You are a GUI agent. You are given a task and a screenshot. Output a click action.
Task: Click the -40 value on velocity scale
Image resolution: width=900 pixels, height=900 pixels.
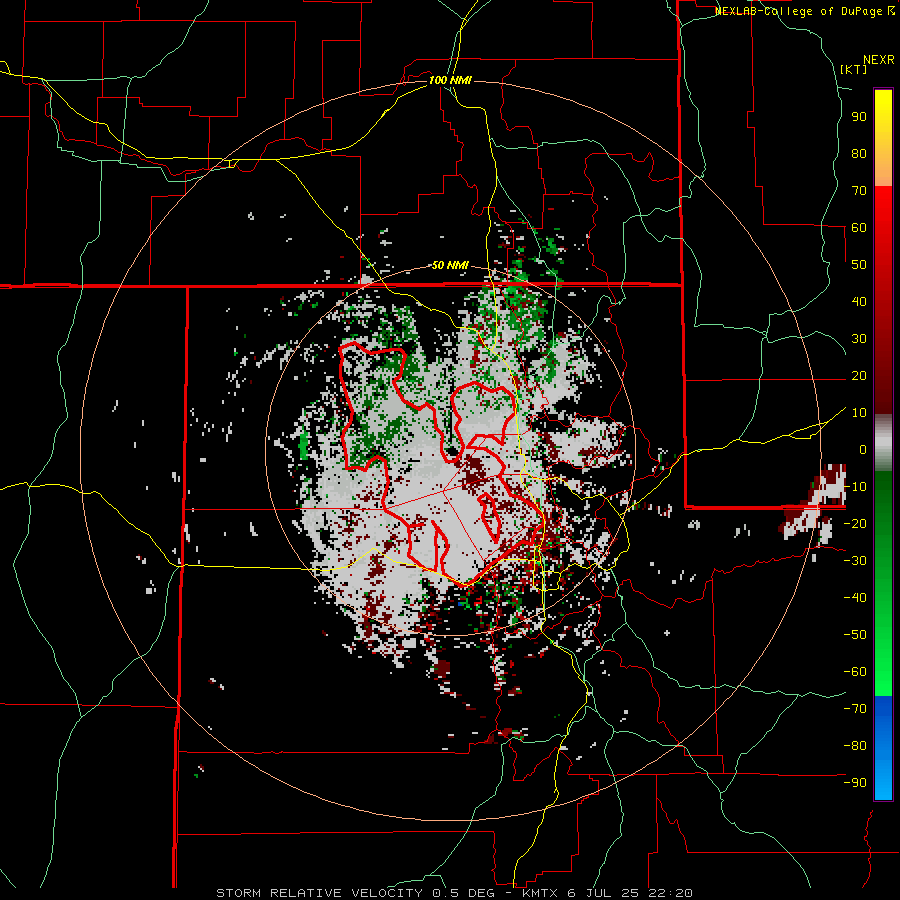coord(855,598)
